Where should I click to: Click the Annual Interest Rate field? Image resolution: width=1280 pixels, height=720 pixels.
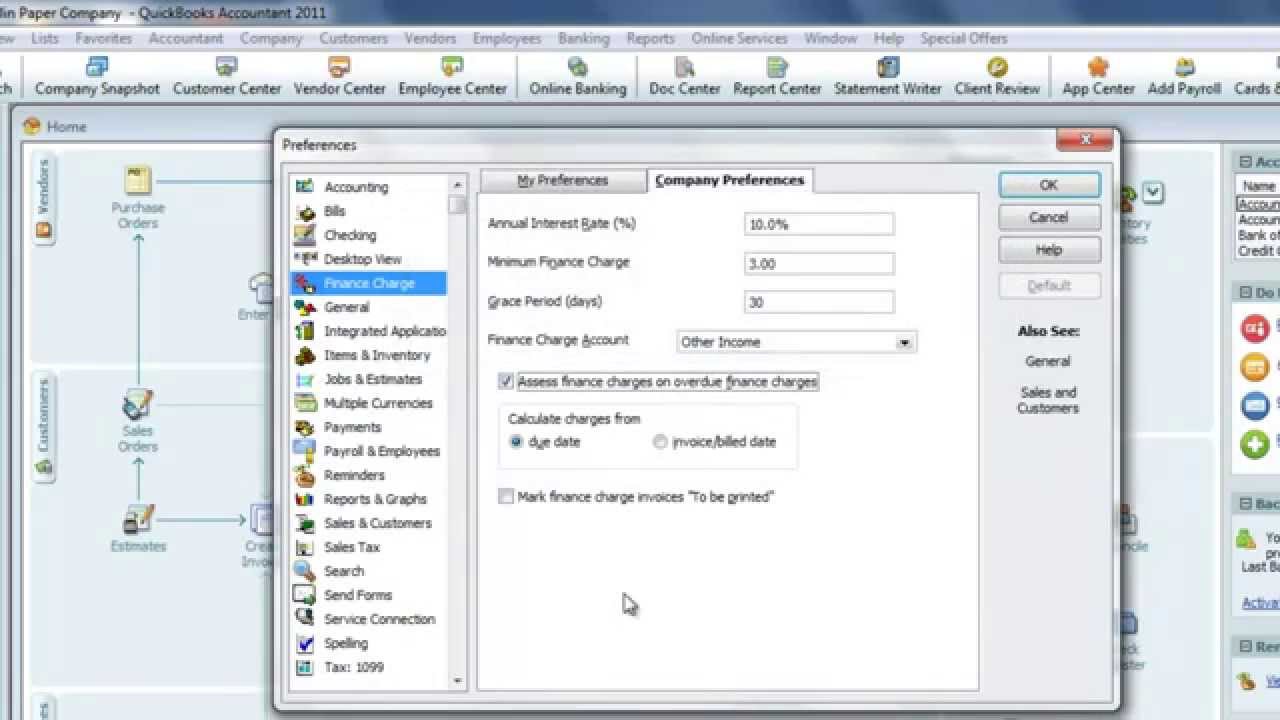(819, 224)
